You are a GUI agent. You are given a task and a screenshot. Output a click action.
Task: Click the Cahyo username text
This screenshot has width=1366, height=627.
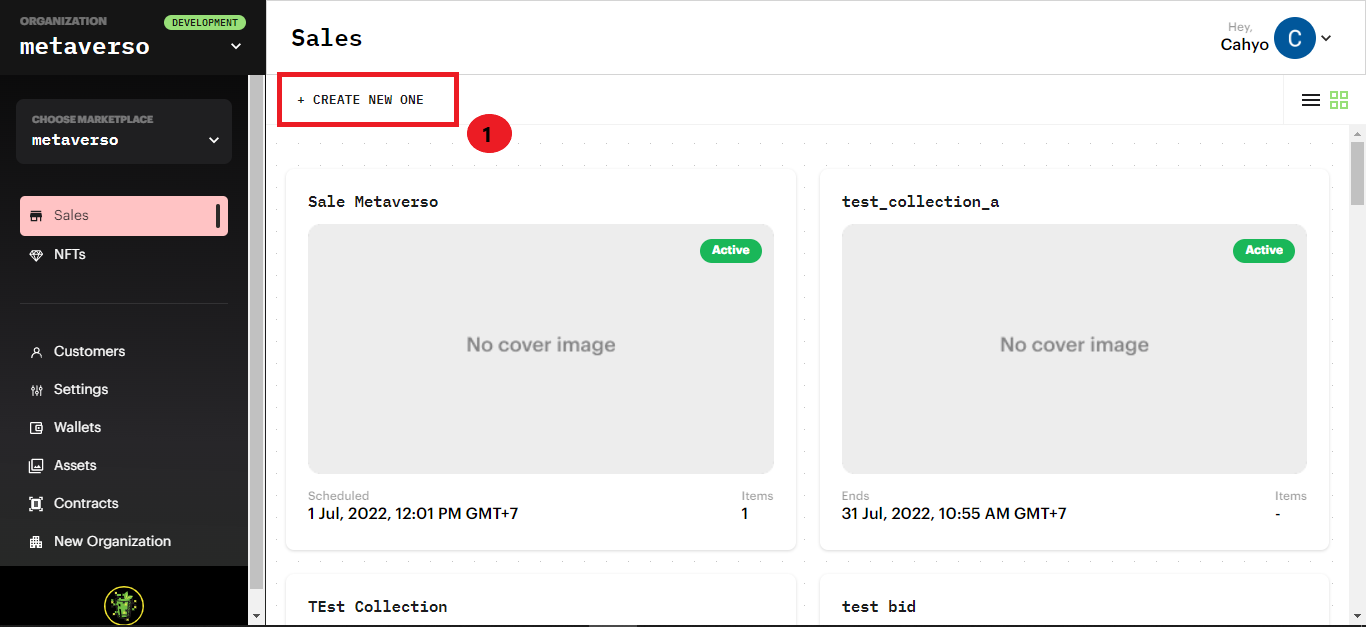click(x=1245, y=44)
